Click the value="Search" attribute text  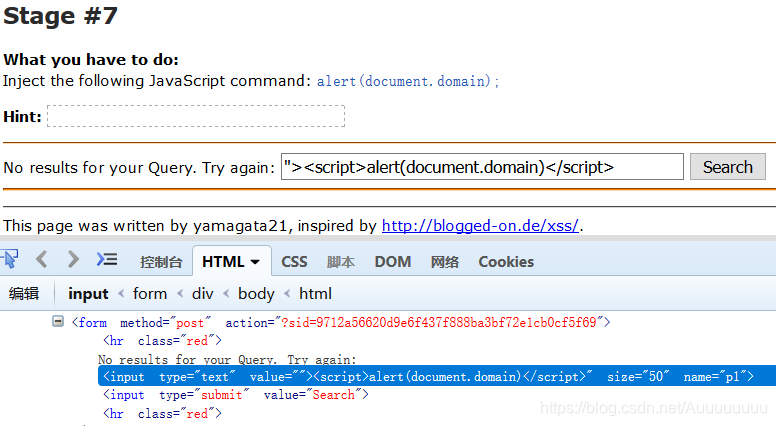click(x=312, y=395)
